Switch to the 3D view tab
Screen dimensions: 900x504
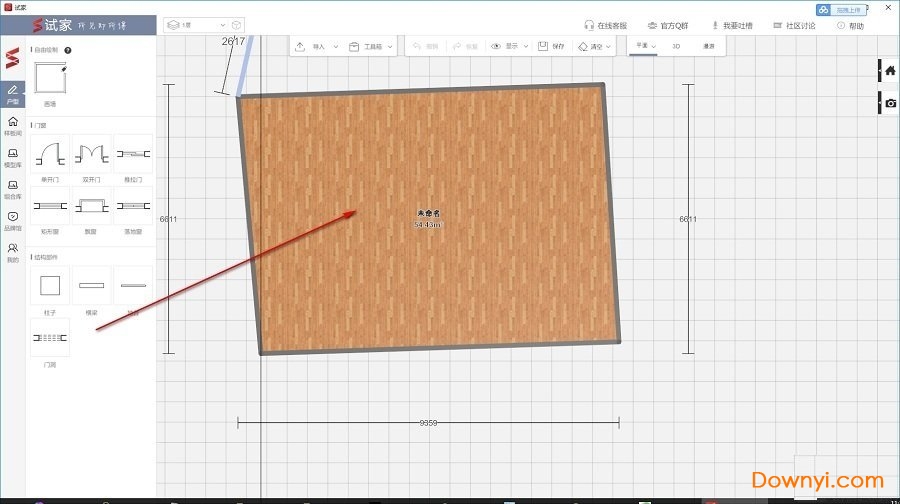point(676,46)
